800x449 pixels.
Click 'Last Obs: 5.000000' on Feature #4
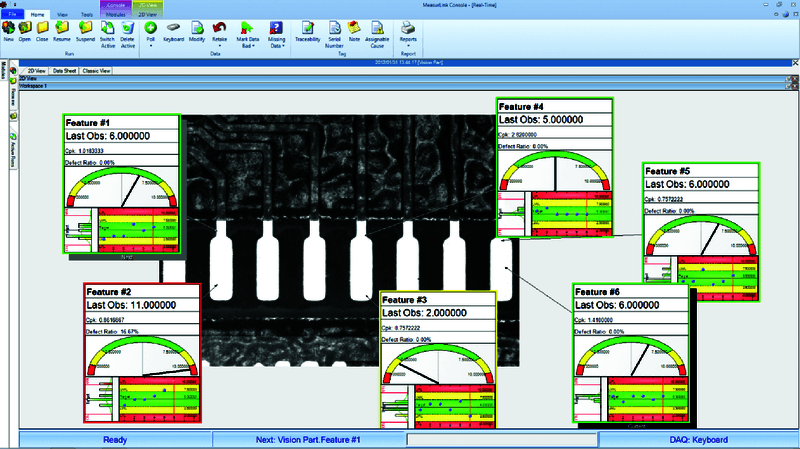(x=541, y=120)
